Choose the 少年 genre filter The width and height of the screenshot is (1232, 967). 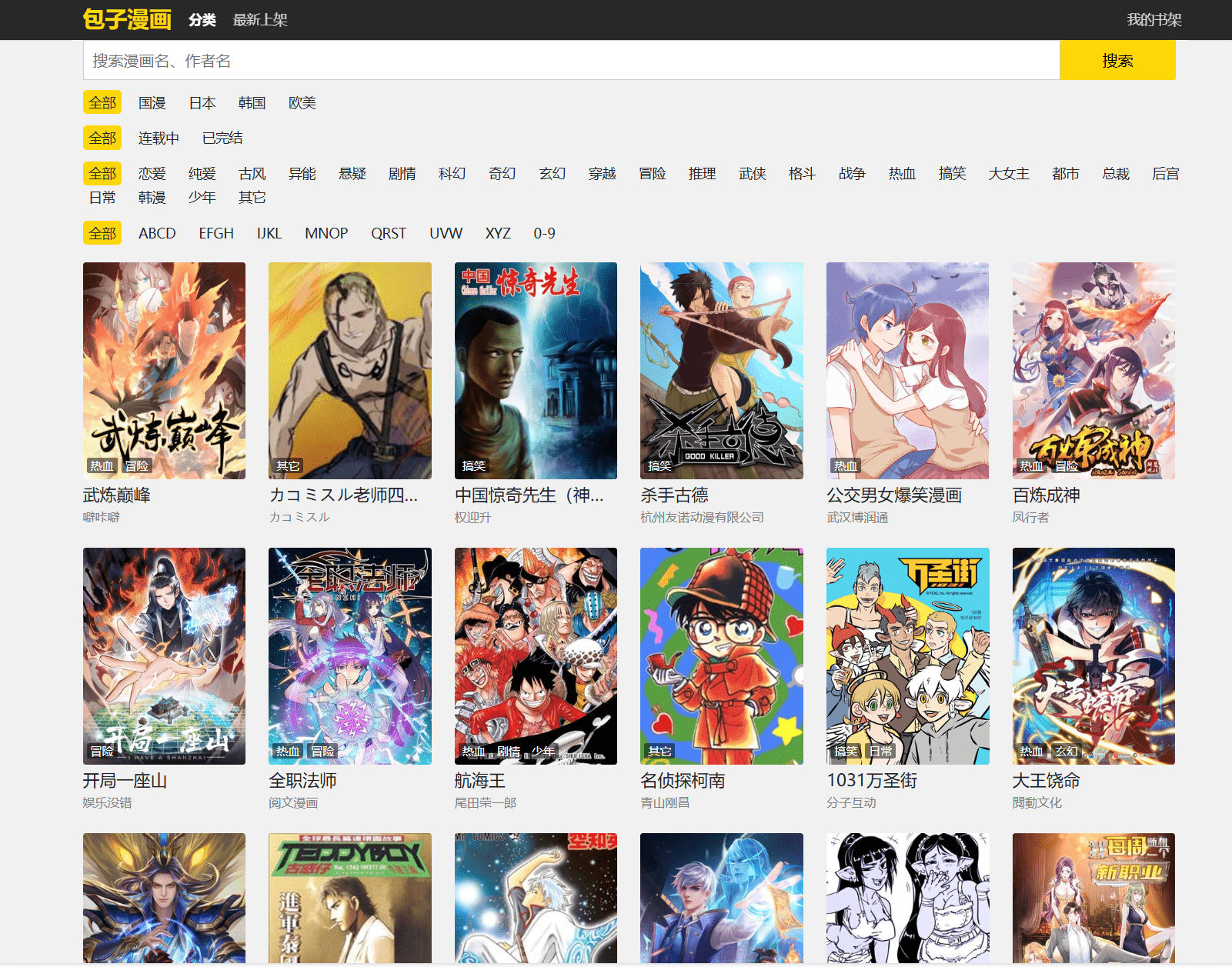[x=202, y=198]
